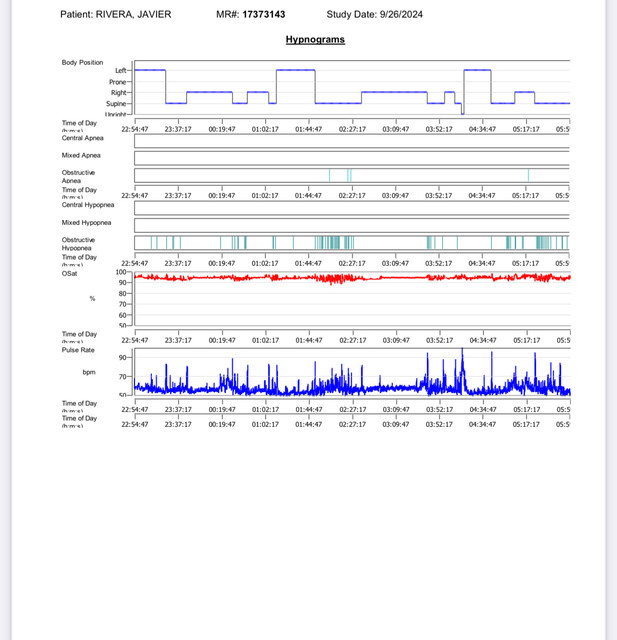Select the Body Position chart label

point(82,62)
